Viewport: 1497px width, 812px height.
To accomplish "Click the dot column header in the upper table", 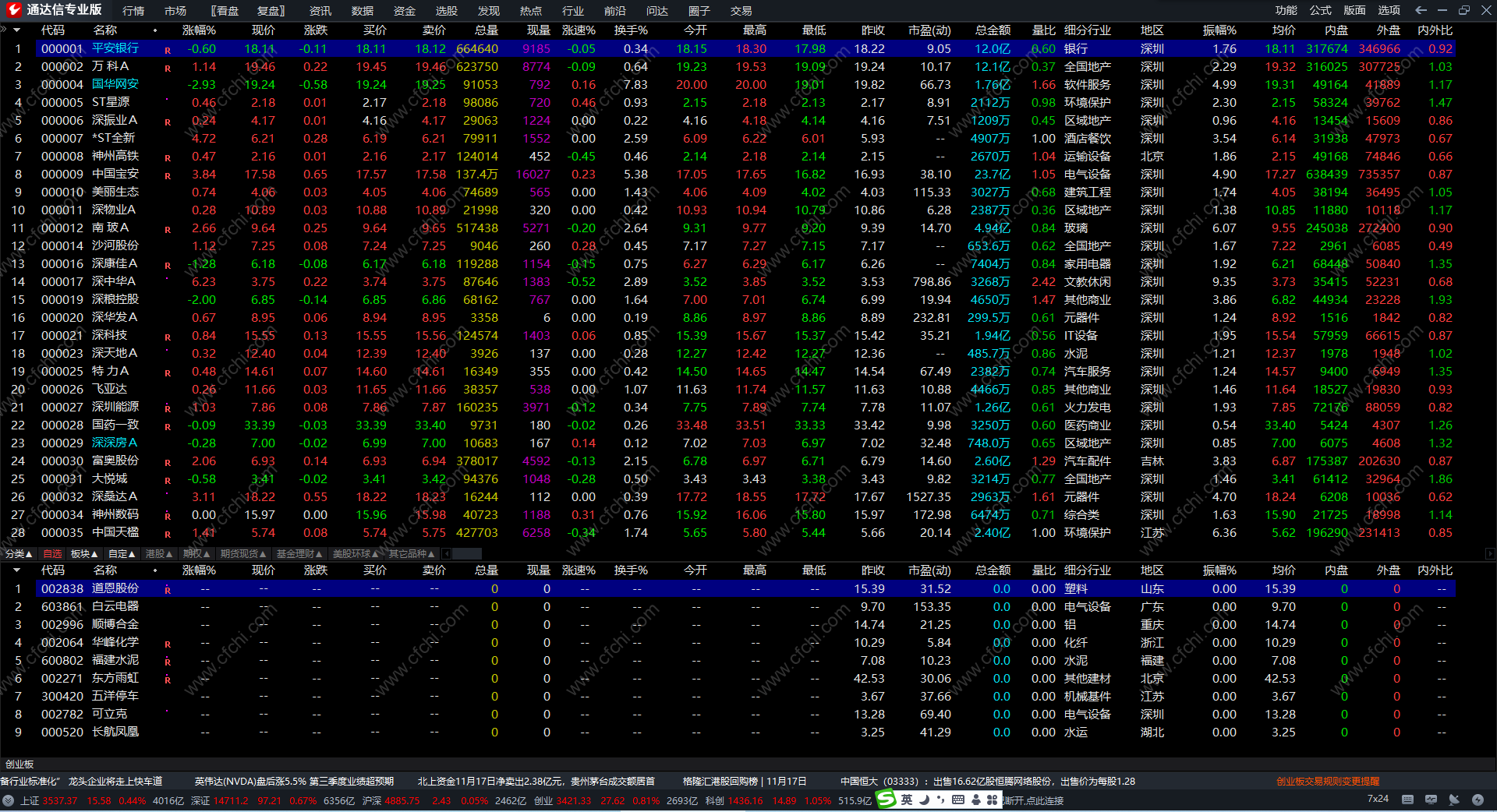I will [x=155, y=30].
